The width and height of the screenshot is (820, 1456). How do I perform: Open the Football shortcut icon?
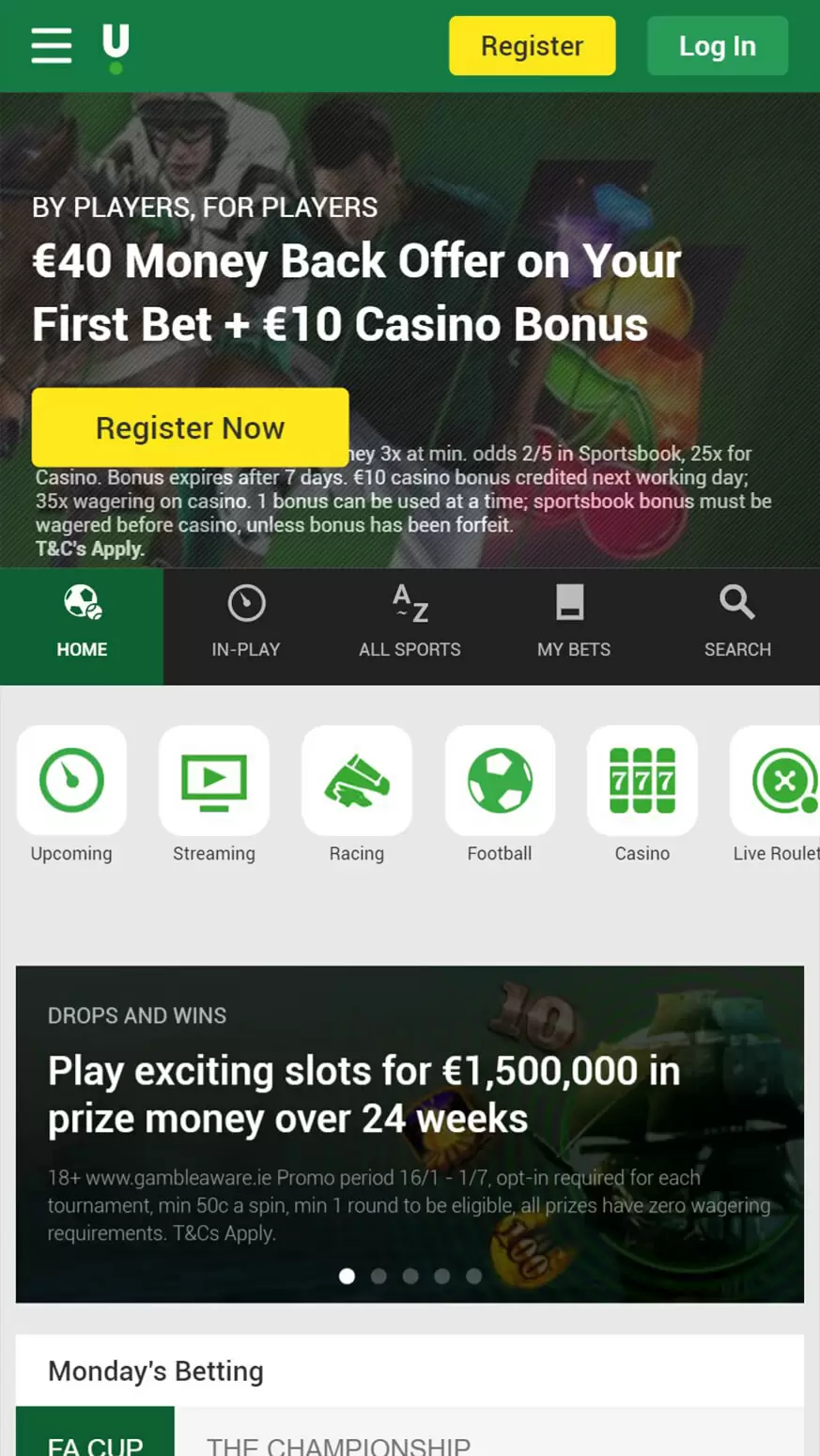coord(500,781)
